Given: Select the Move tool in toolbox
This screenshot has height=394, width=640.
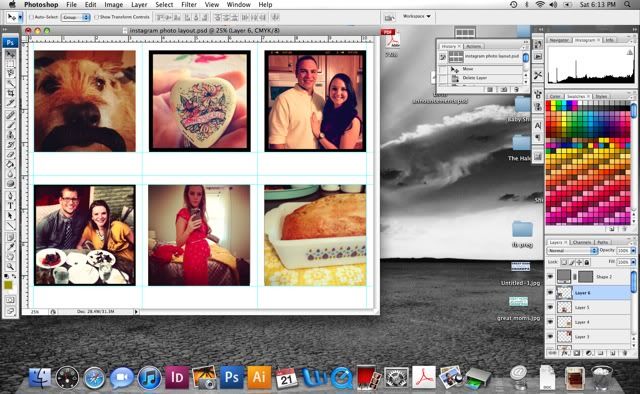Looking at the screenshot, I should (x=11, y=54).
